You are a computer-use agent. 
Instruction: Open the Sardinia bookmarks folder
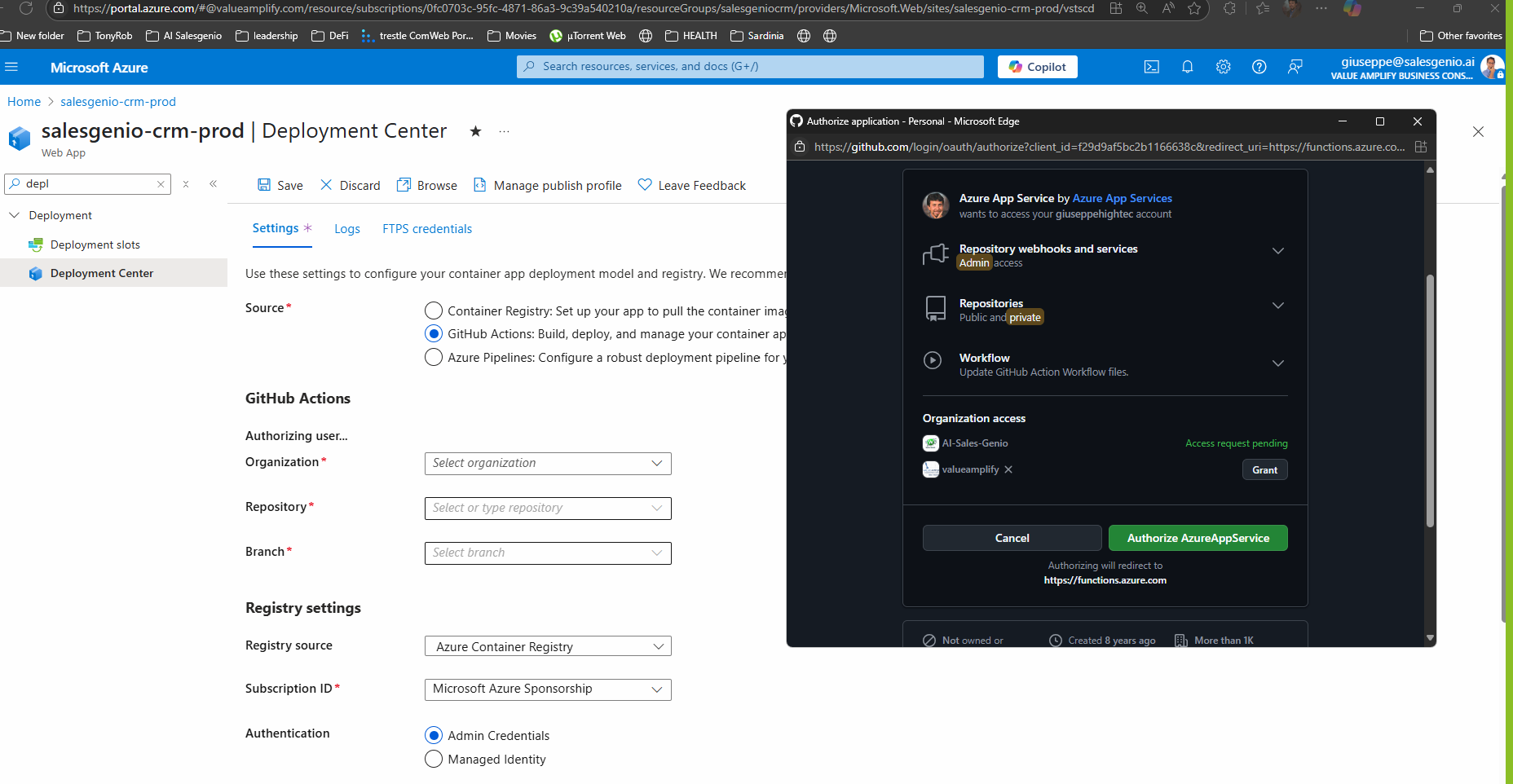757,36
